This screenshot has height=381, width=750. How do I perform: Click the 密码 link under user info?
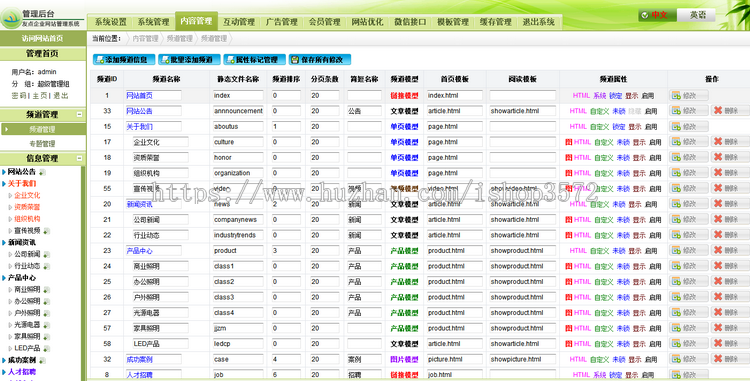(19, 96)
